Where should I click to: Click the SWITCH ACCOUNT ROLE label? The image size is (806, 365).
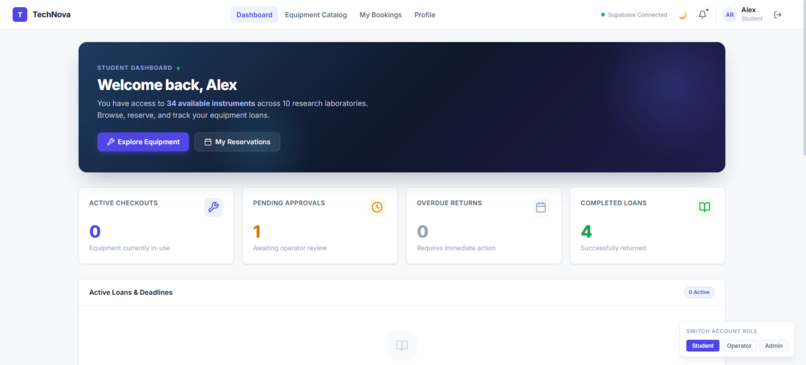pyautogui.click(x=722, y=332)
